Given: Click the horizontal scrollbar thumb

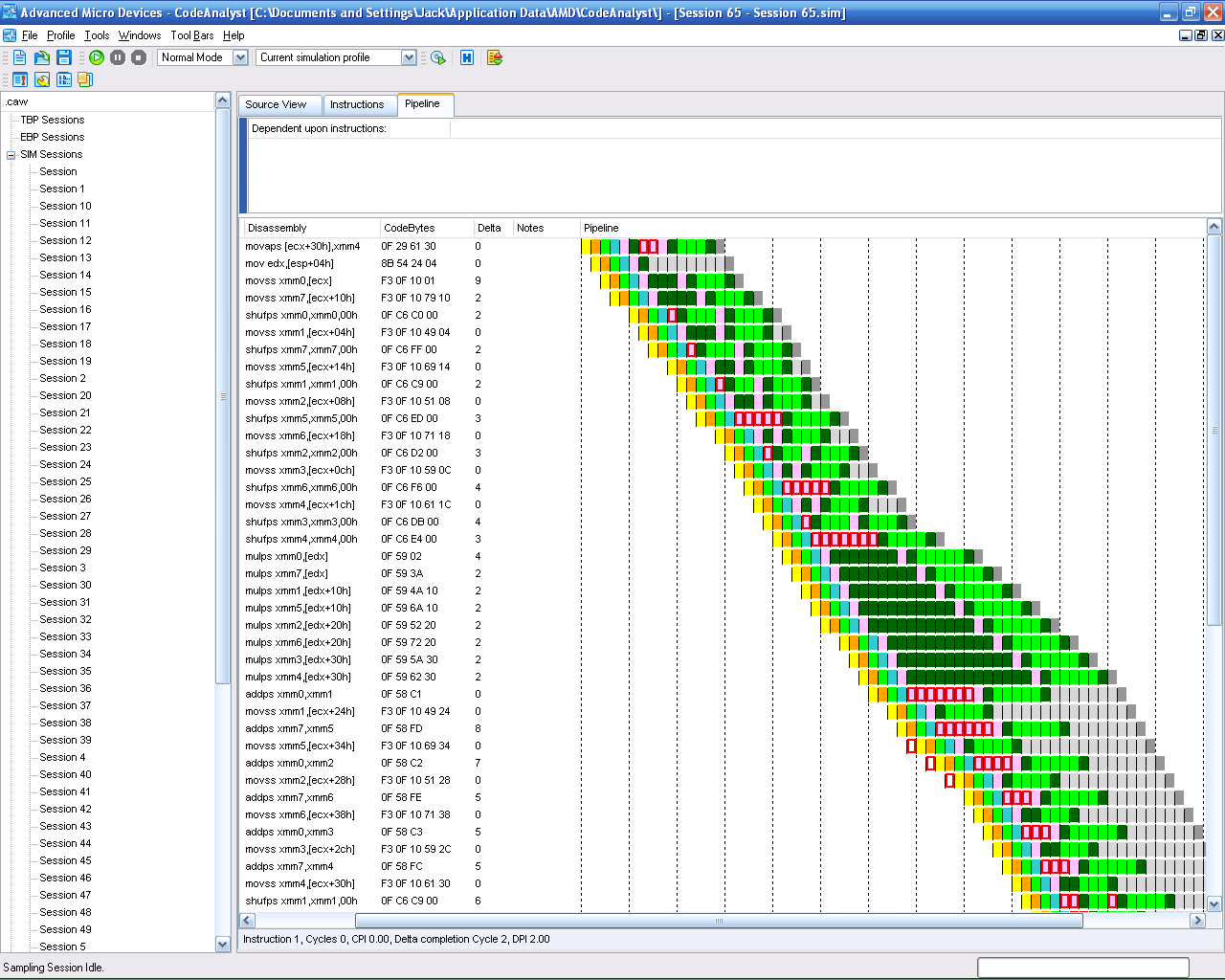Looking at the screenshot, I should click(719, 921).
